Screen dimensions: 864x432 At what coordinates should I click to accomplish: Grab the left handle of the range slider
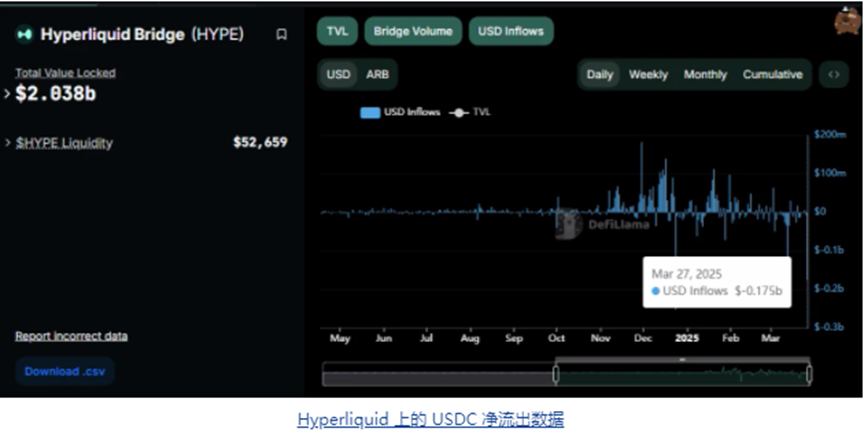coord(556,374)
